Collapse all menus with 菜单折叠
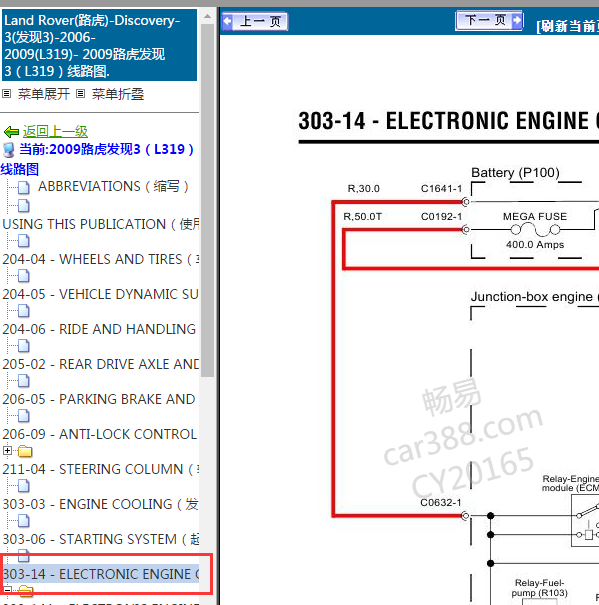 [x=118, y=94]
